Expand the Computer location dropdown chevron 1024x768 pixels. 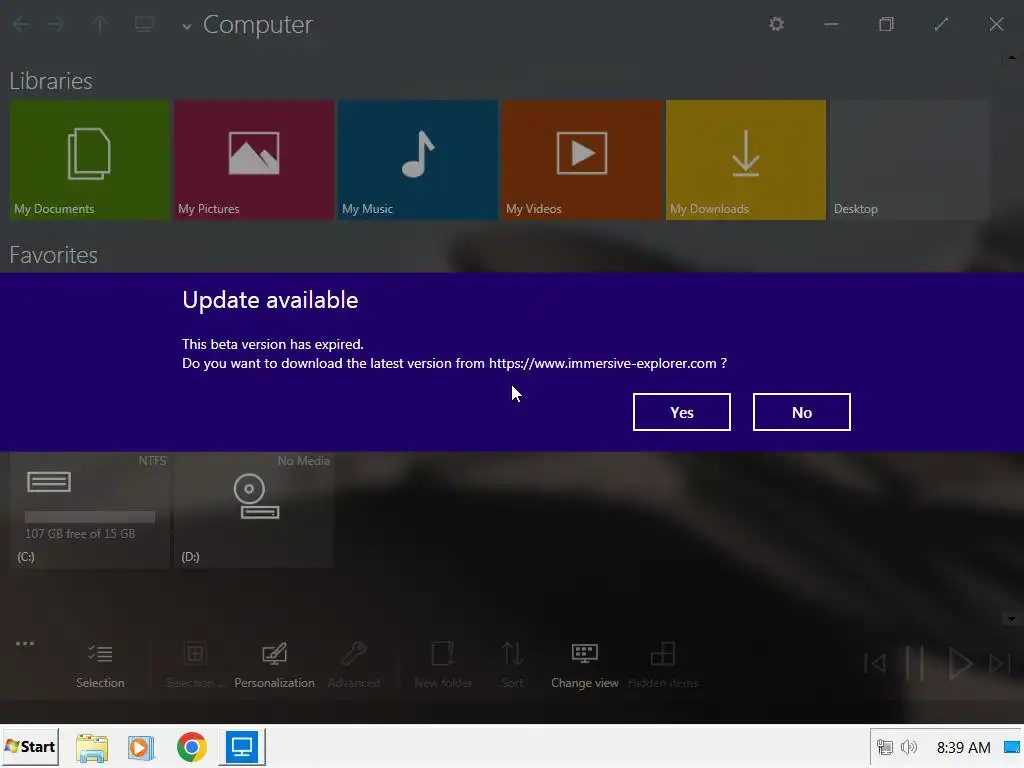tap(187, 27)
